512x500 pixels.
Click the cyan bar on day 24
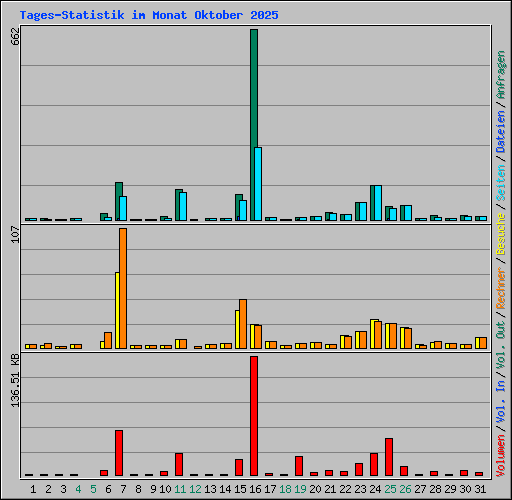(378, 203)
